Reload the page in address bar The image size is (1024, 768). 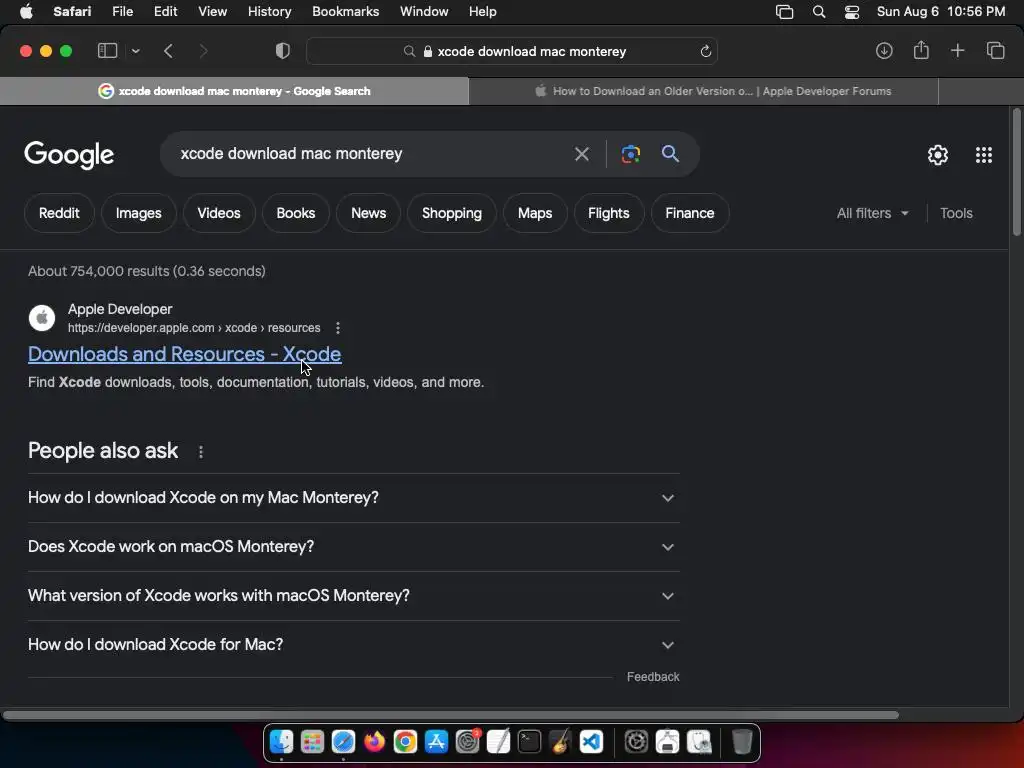click(705, 51)
